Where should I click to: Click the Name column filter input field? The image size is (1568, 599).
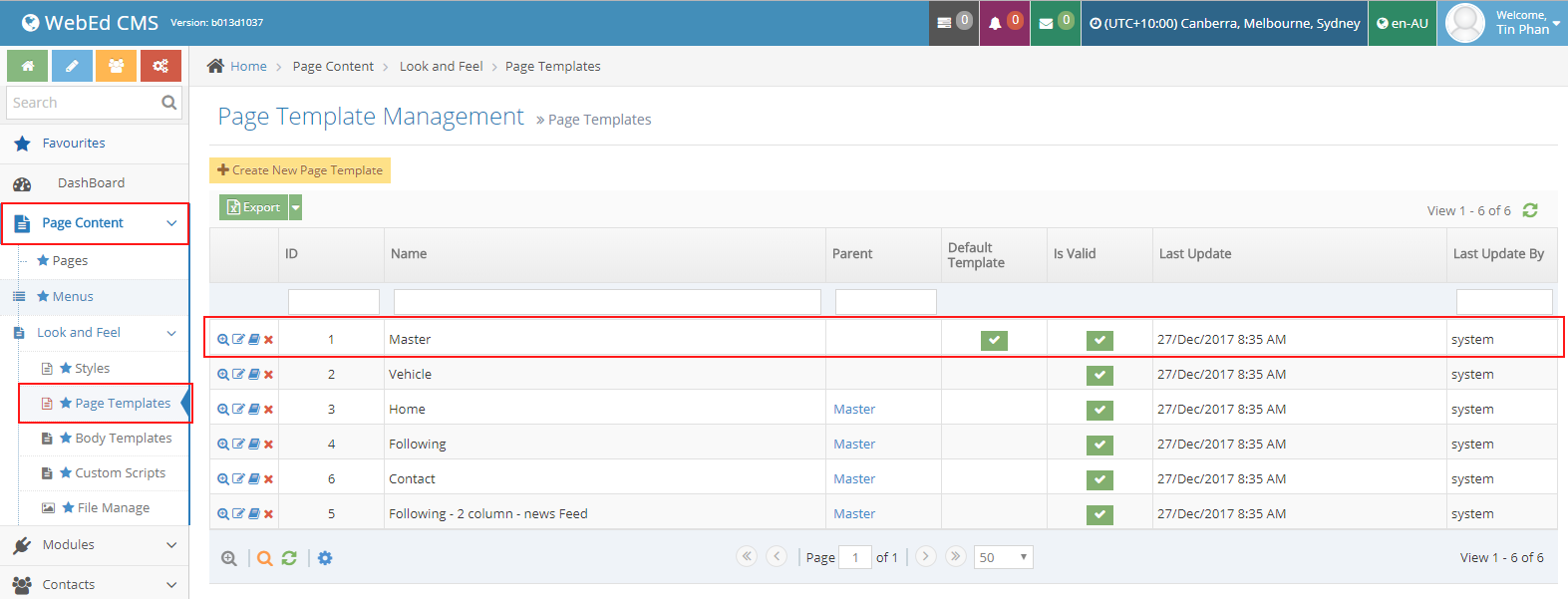pos(607,302)
